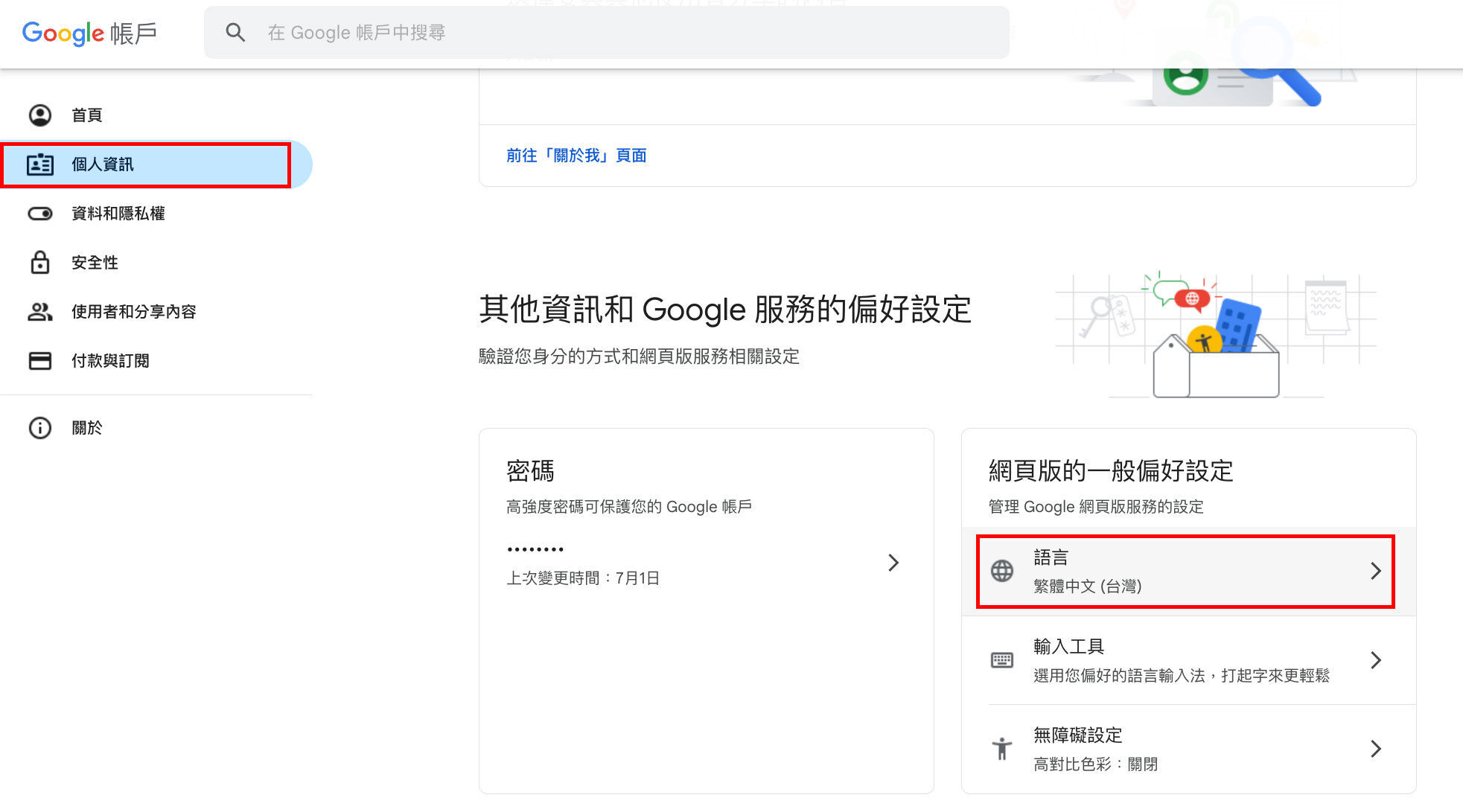Click the 付款與訂閱 credit card icon
Screen dimensions: 1463x812
40,360
